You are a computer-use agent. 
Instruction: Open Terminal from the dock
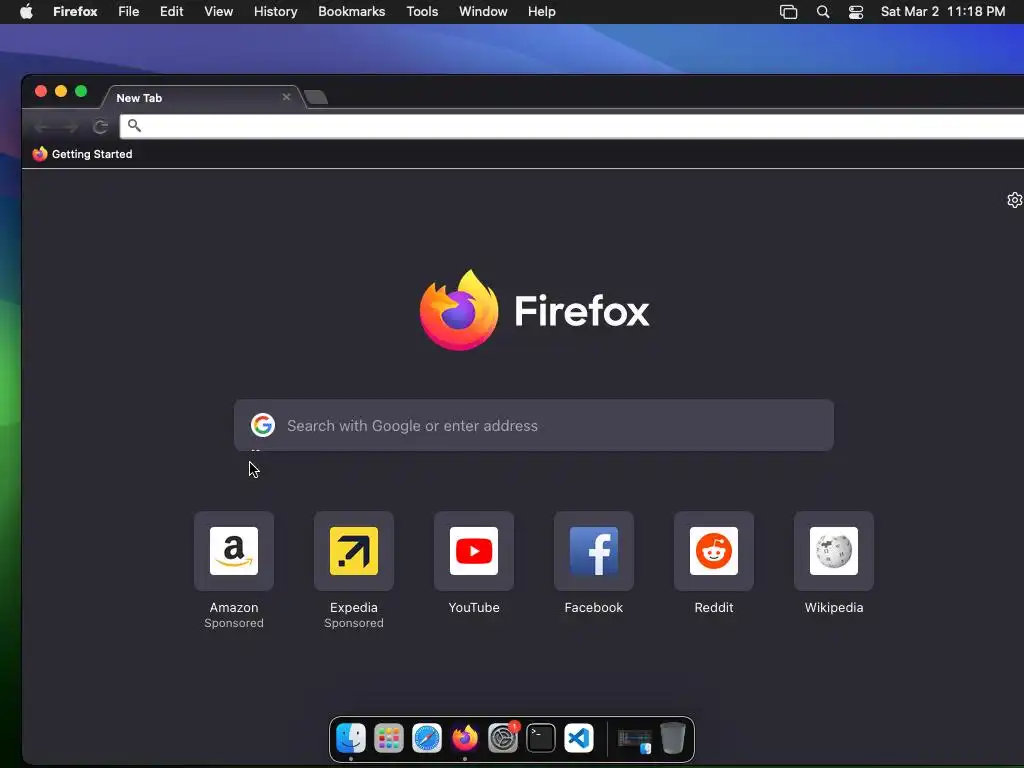coord(541,738)
